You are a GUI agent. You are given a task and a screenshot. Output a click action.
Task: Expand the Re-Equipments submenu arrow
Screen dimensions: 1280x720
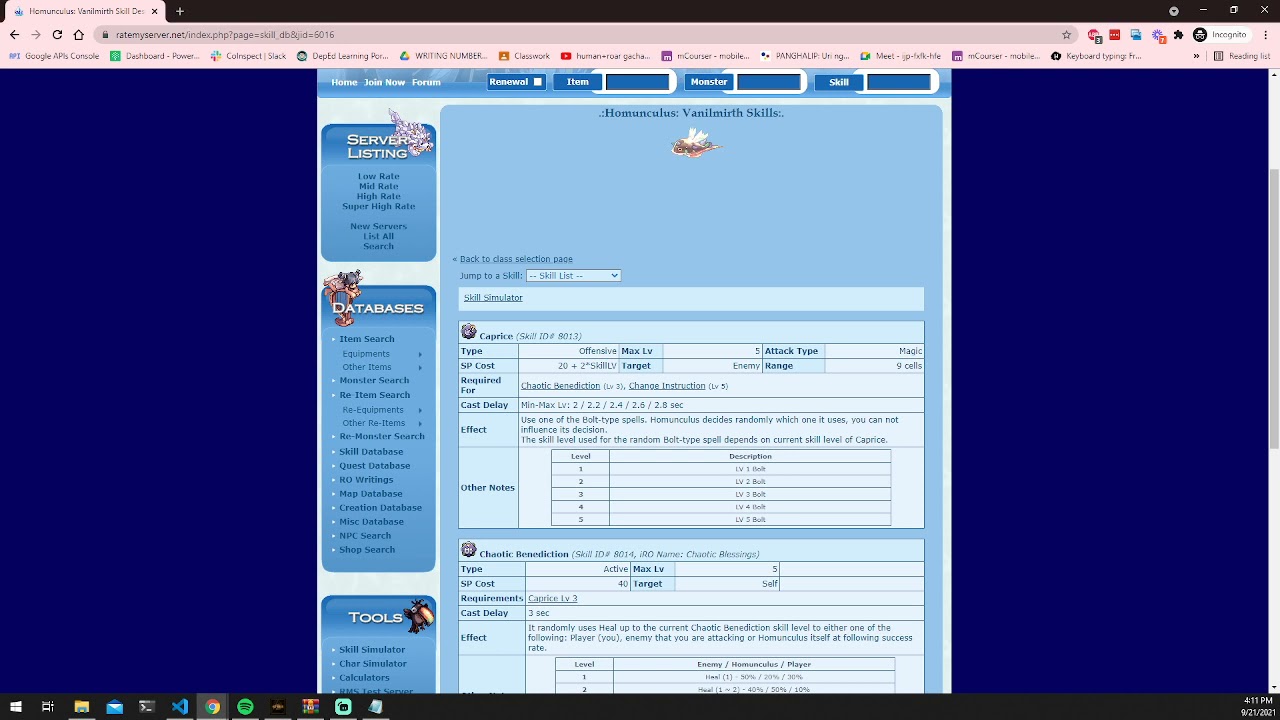click(420, 410)
